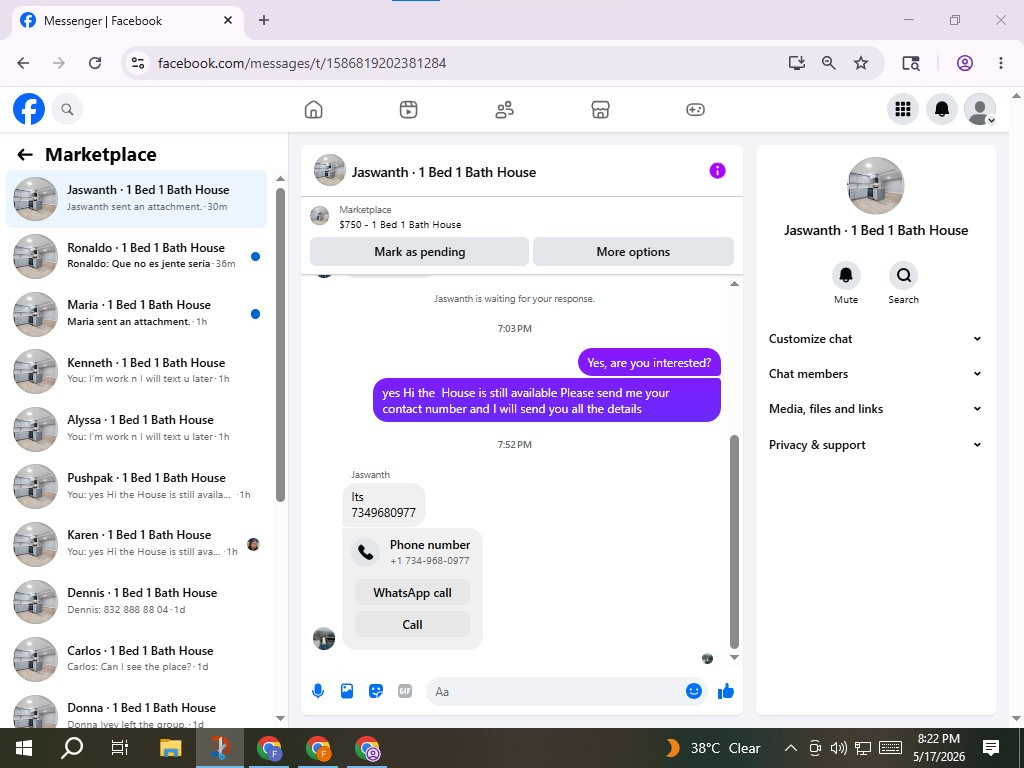Open Chrome three-dot menu
Image resolution: width=1024 pixels, height=768 pixels.
(x=1000, y=63)
